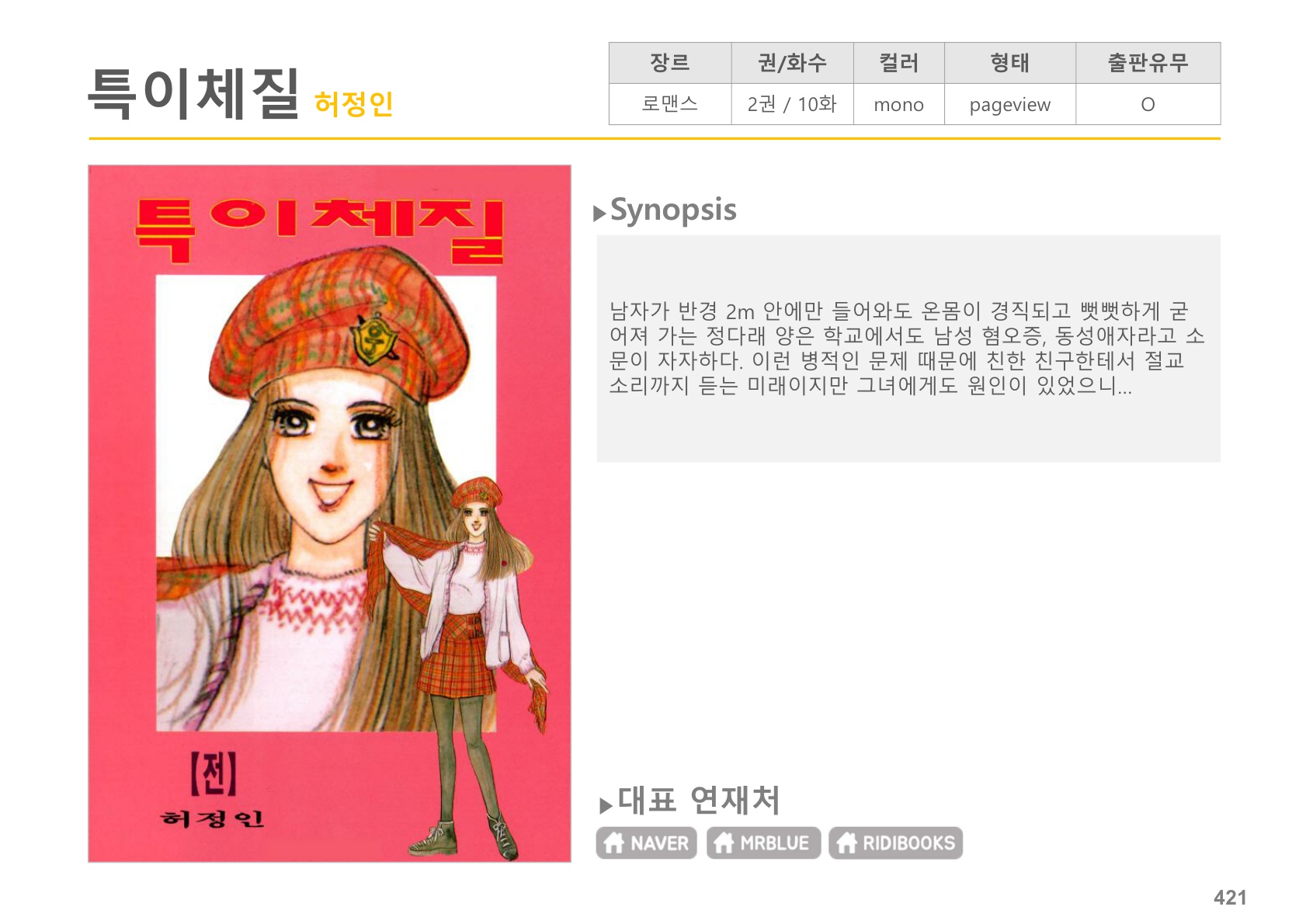Click the 장르 column header
Screen dimensions: 1306x924
tap(670, 63)
